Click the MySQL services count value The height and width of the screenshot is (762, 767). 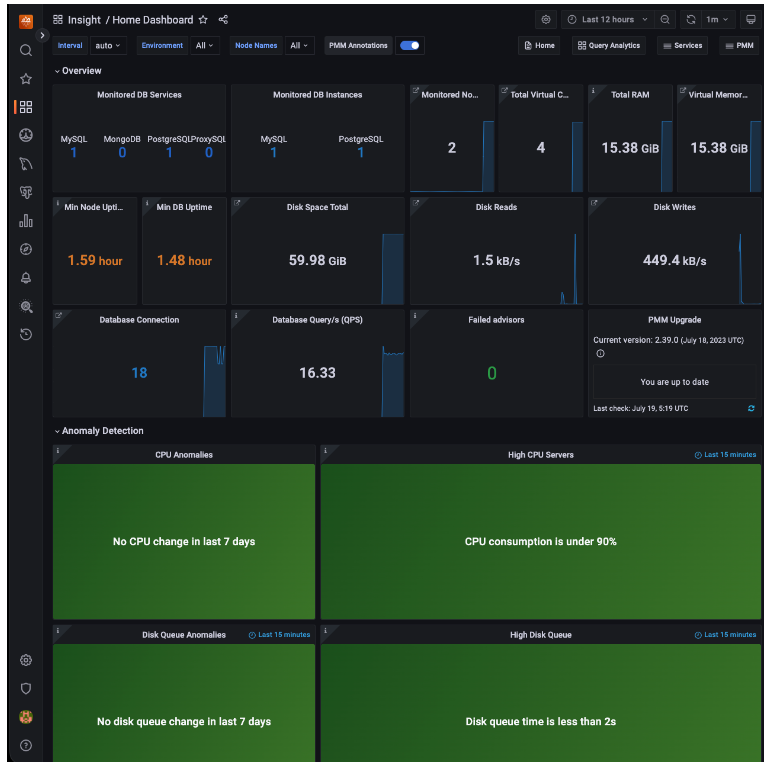coord(73,153)
